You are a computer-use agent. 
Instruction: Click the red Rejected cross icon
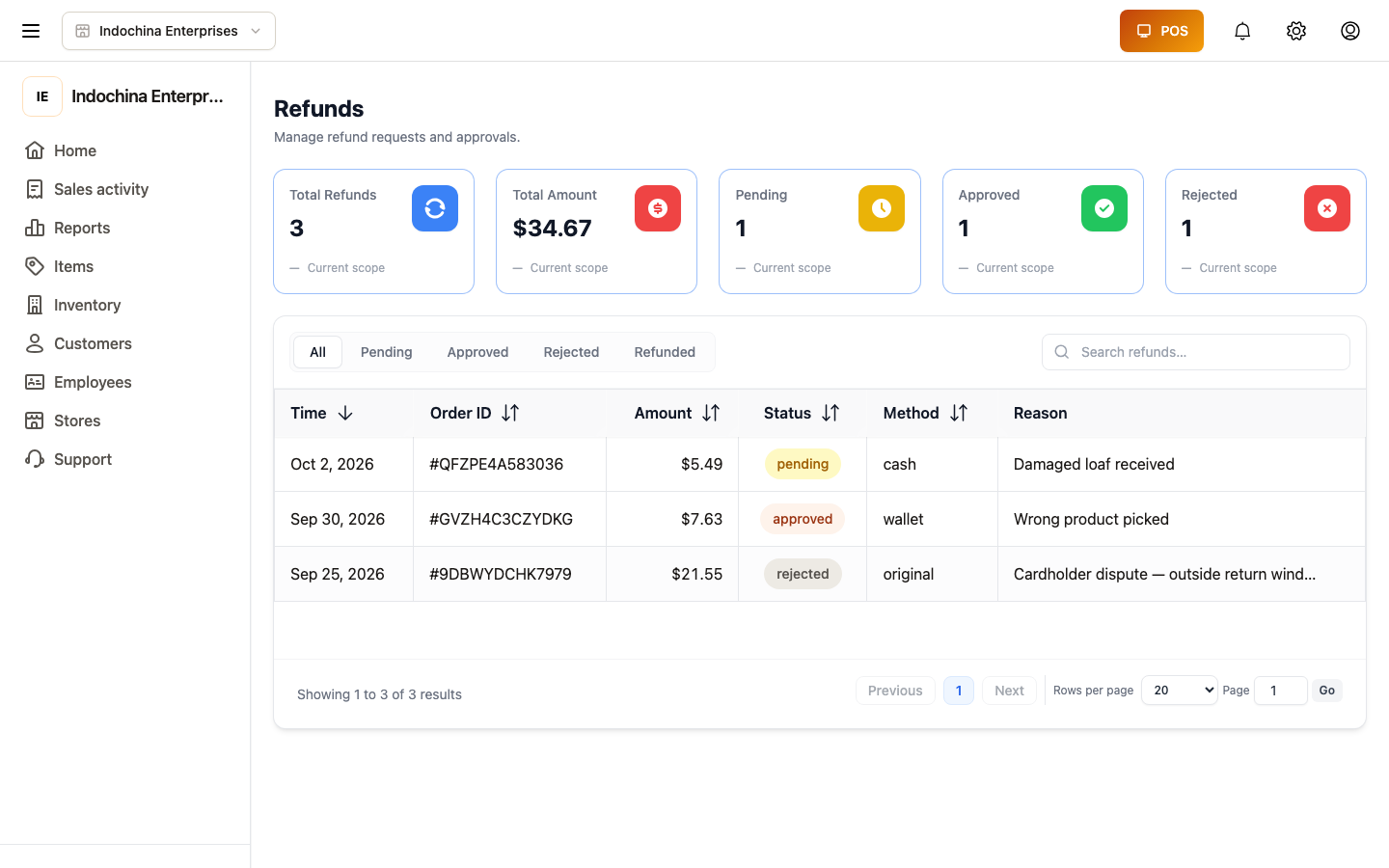click(1327, 208)
